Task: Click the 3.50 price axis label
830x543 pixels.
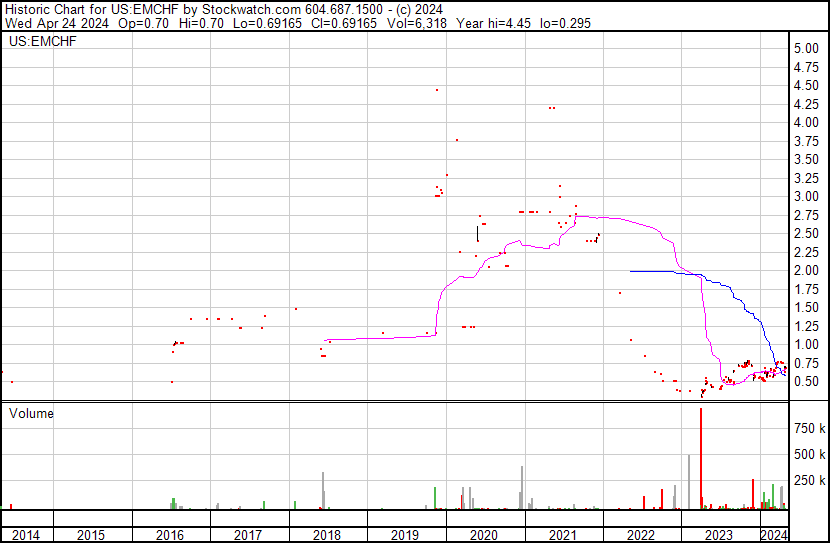Action: 806,159
